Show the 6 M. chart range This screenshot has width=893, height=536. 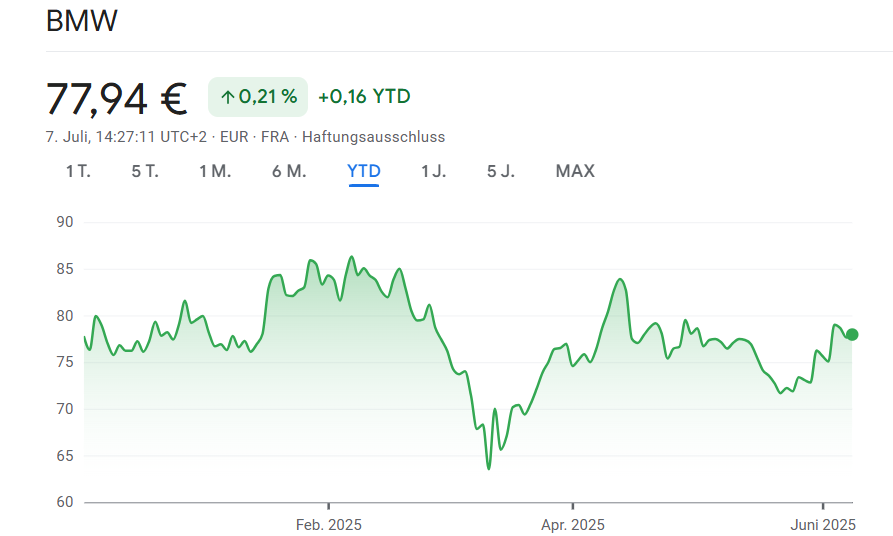(x=289, y=171)
